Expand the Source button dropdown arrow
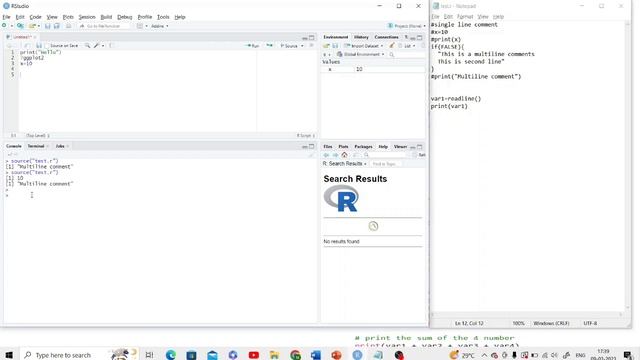 coord(302,46)
